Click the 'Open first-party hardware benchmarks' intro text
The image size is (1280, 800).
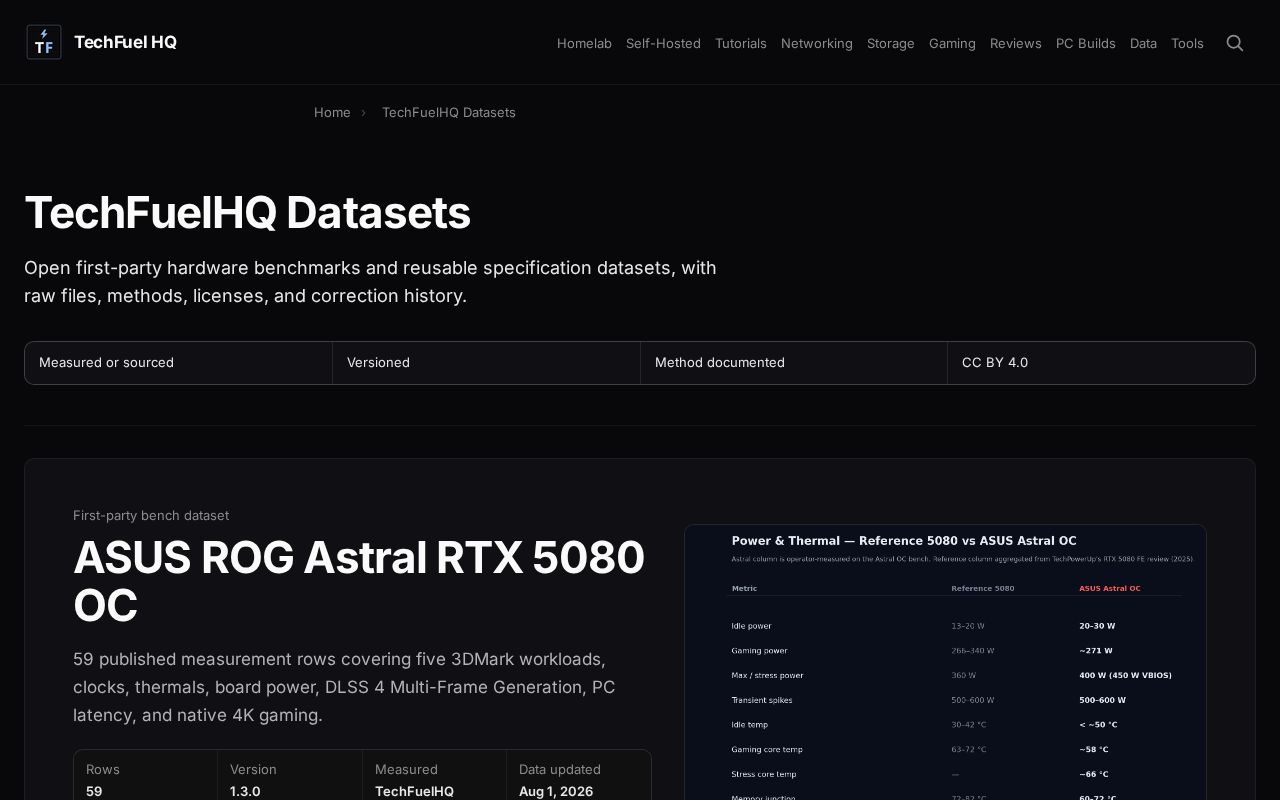click(x=370, y=282)
